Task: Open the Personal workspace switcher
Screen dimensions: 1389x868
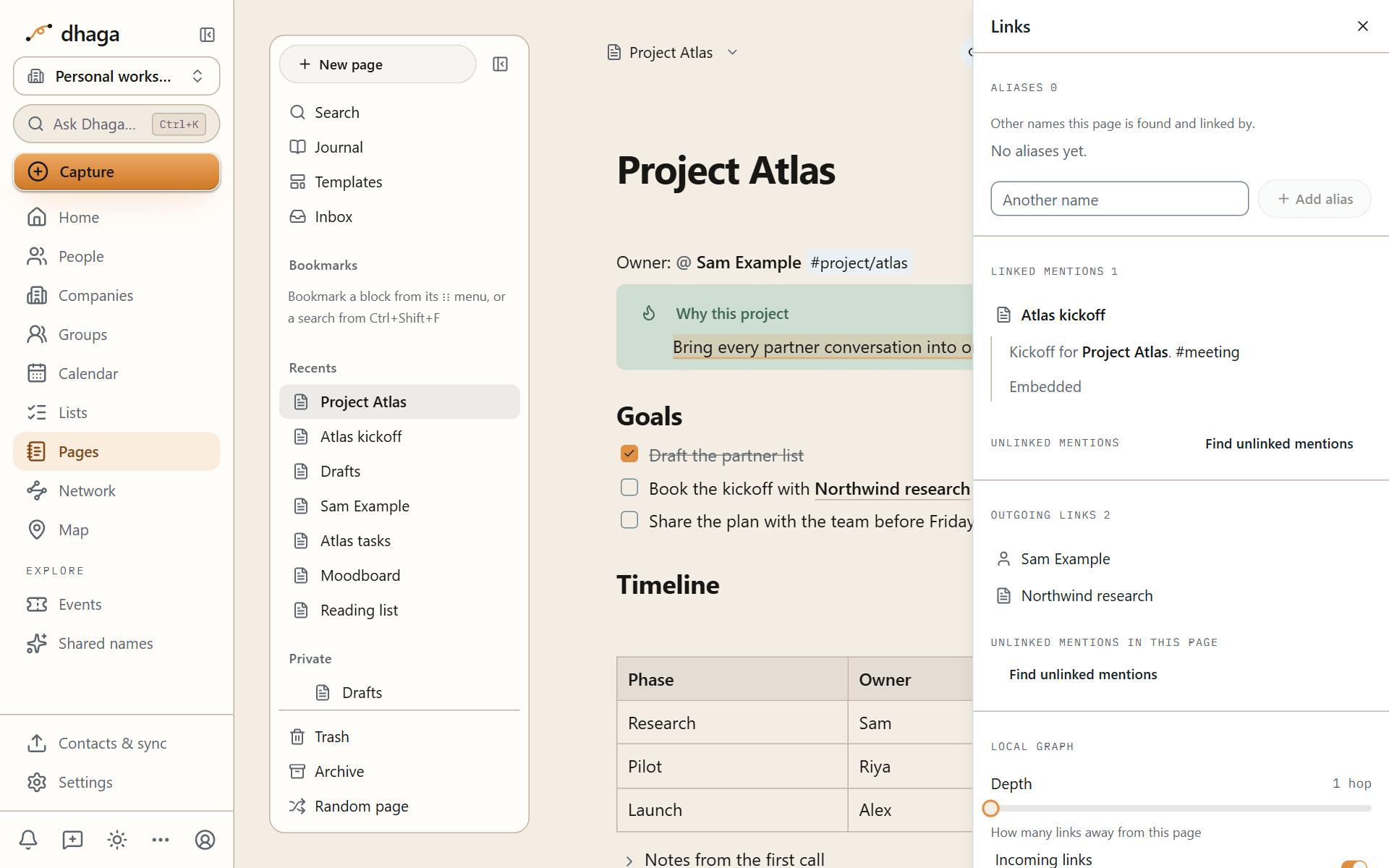Action: 116,76
